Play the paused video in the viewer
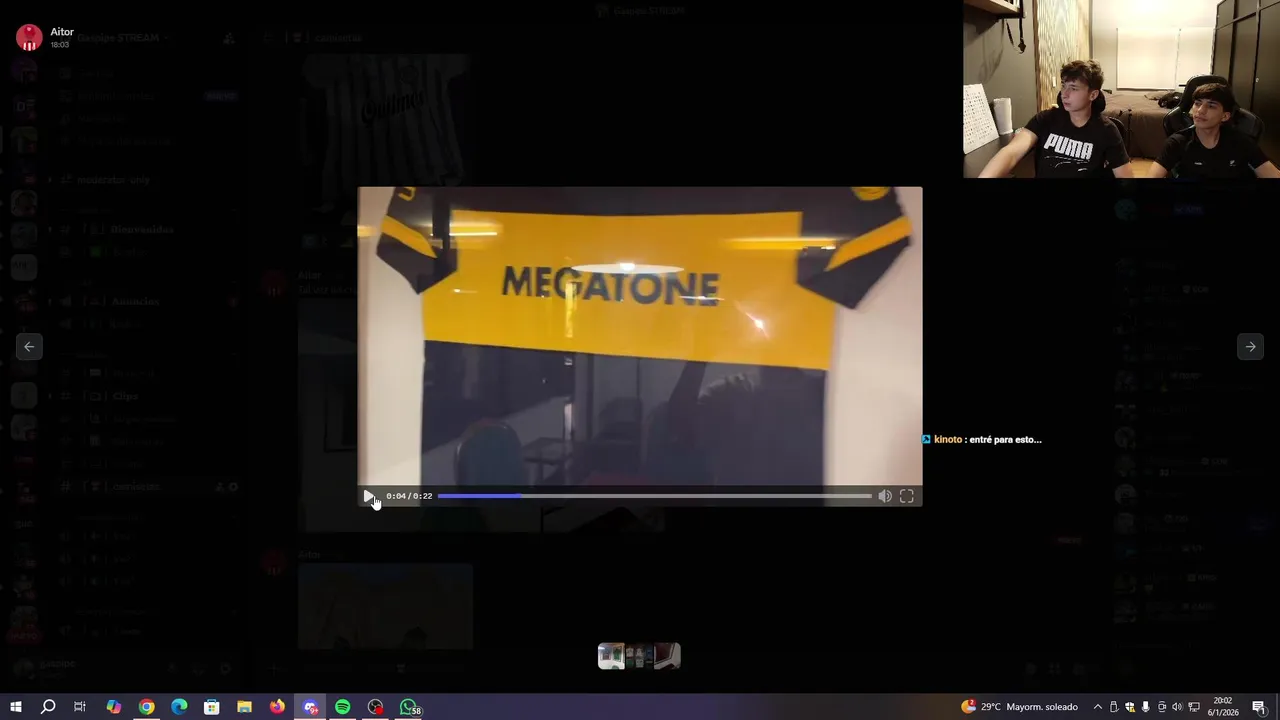Viewport: 1280px width, 720px height. click(x=368, y=496)
